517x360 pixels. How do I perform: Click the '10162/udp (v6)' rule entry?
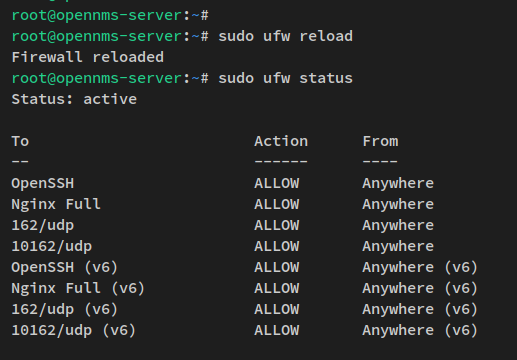pyautogui.click(x=74, y=330)
